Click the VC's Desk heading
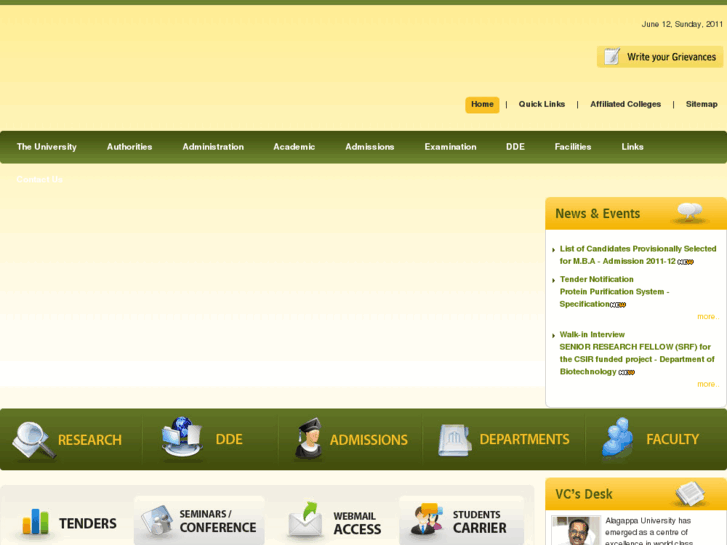 coord(584,494)
